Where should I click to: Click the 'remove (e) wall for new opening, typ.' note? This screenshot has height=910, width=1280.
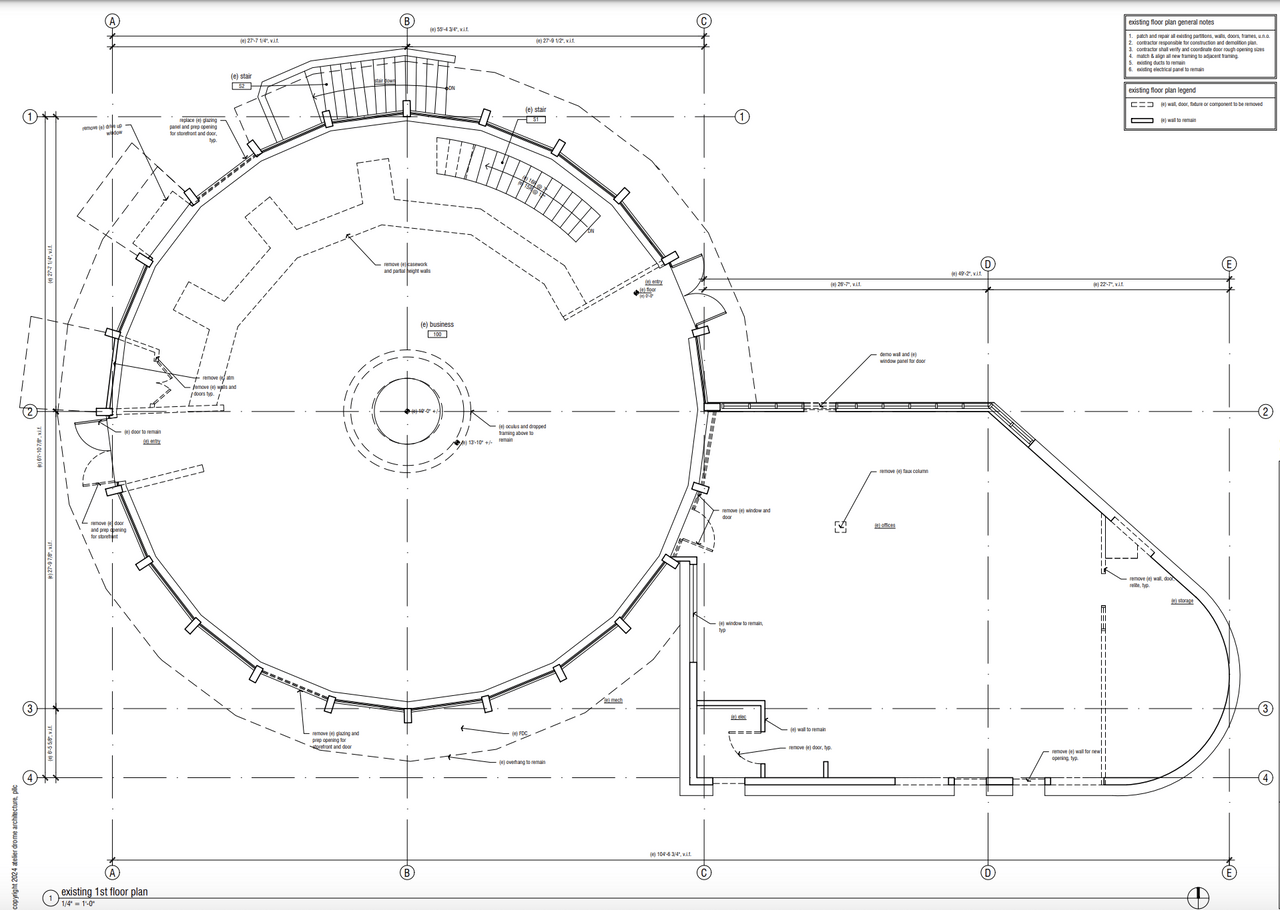1077,755
